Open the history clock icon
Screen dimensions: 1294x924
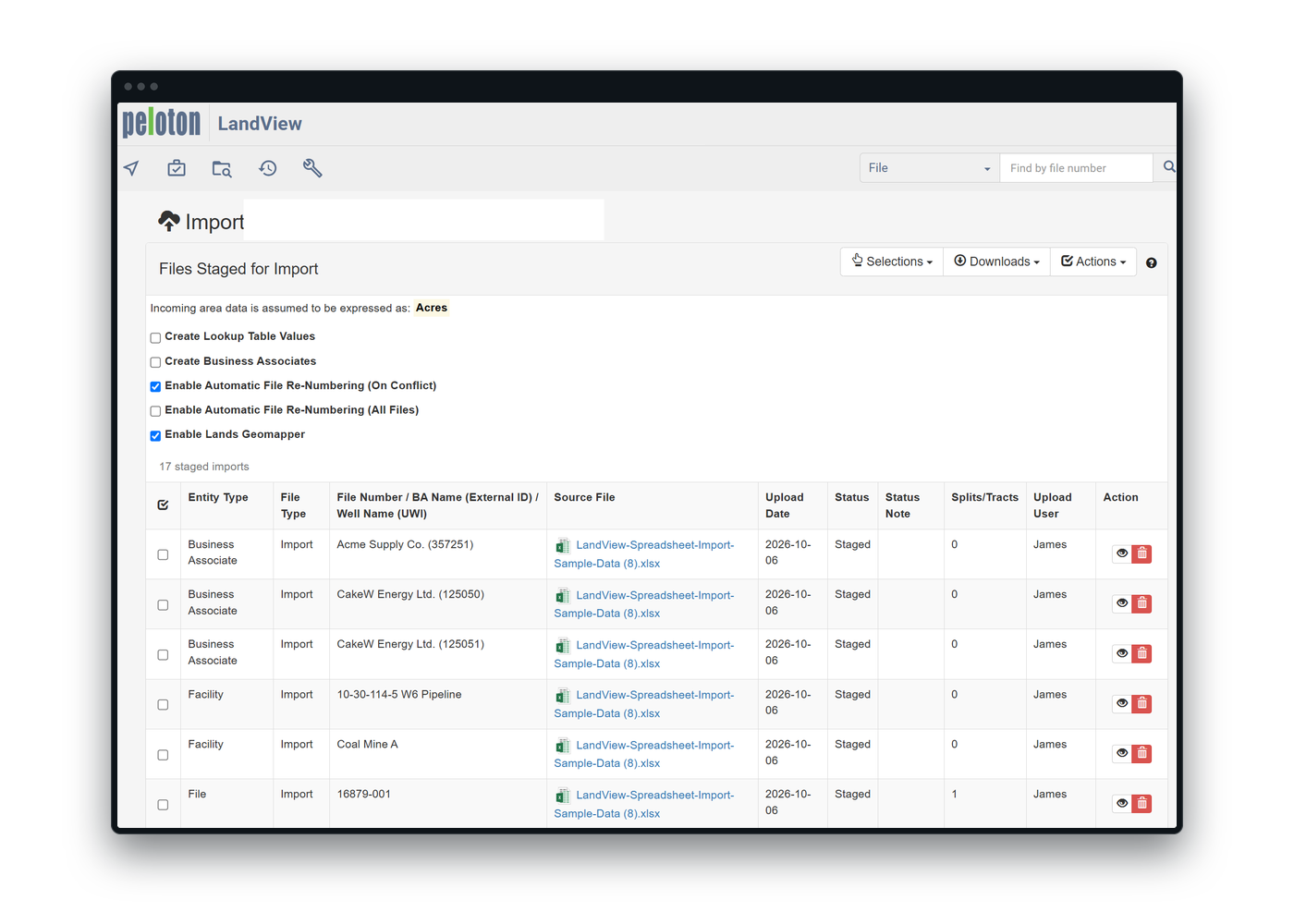(268, 168)
